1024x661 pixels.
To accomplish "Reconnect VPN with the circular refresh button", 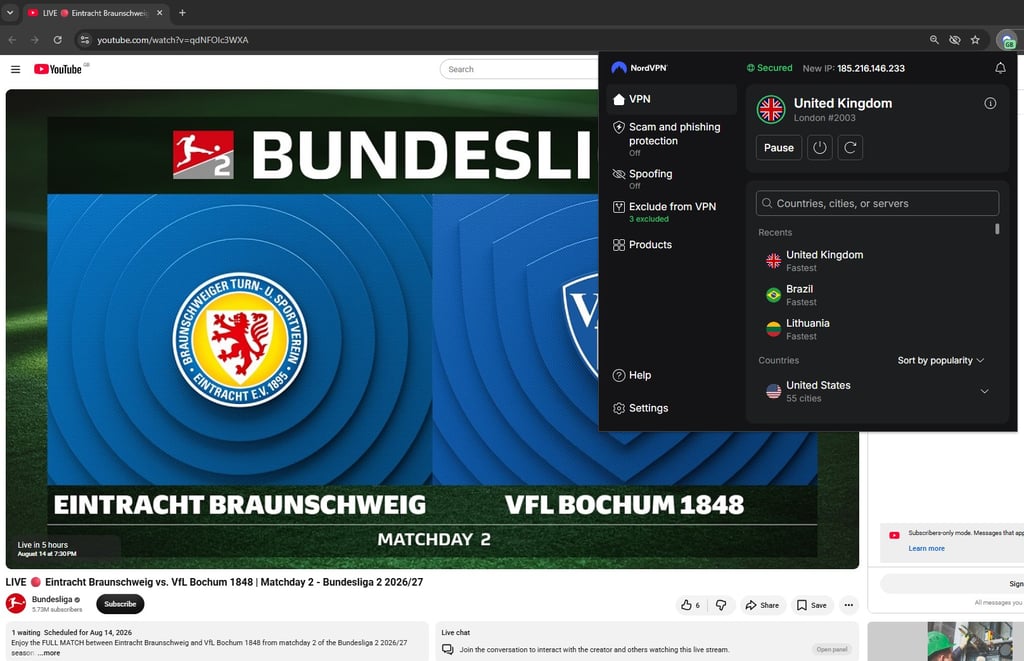I will point(850,148).
